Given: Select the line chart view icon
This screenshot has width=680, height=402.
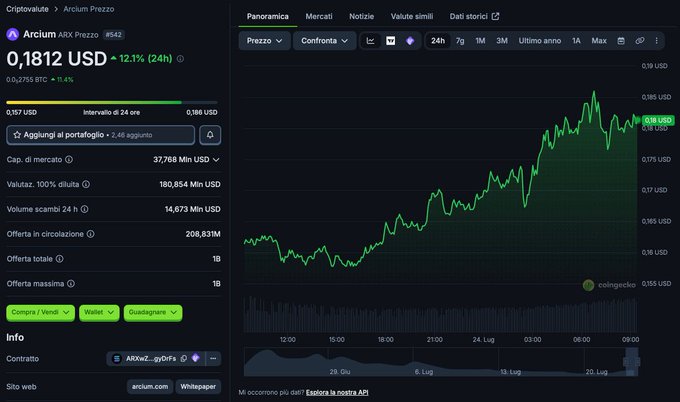Looking at the screenshot, I should [x=370, y=41].
